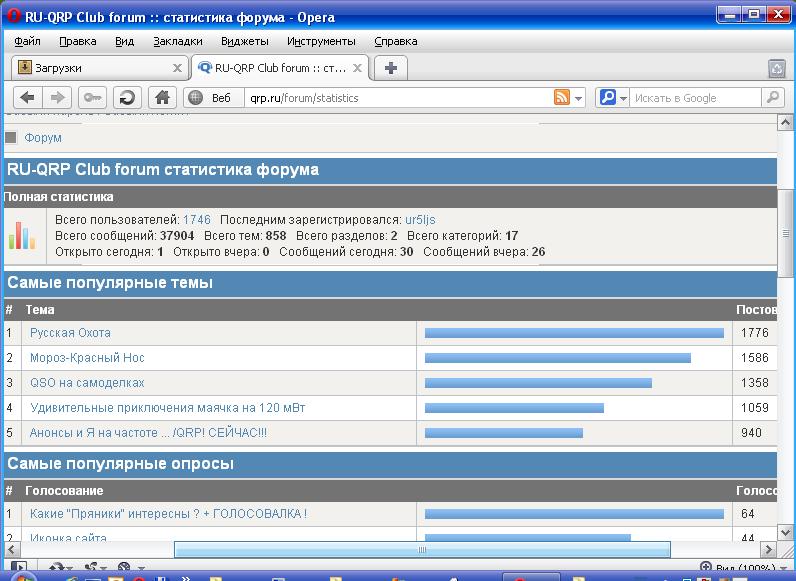This screenshot has width=796, height=581.
Task: Click the Тема column header
Action: 40,310
